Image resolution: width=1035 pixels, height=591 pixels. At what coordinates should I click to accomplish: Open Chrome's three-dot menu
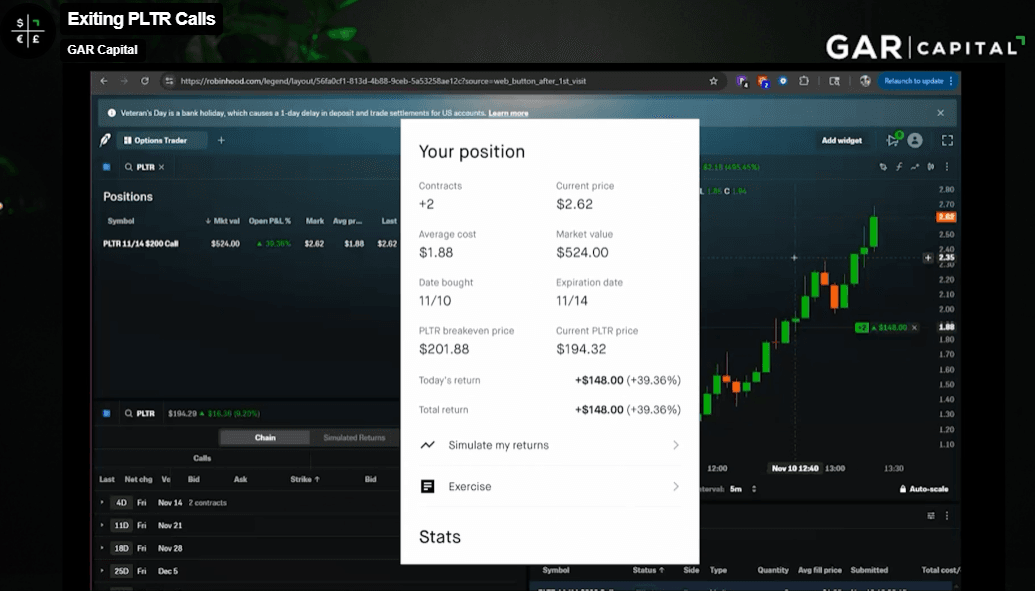[951, 81]
